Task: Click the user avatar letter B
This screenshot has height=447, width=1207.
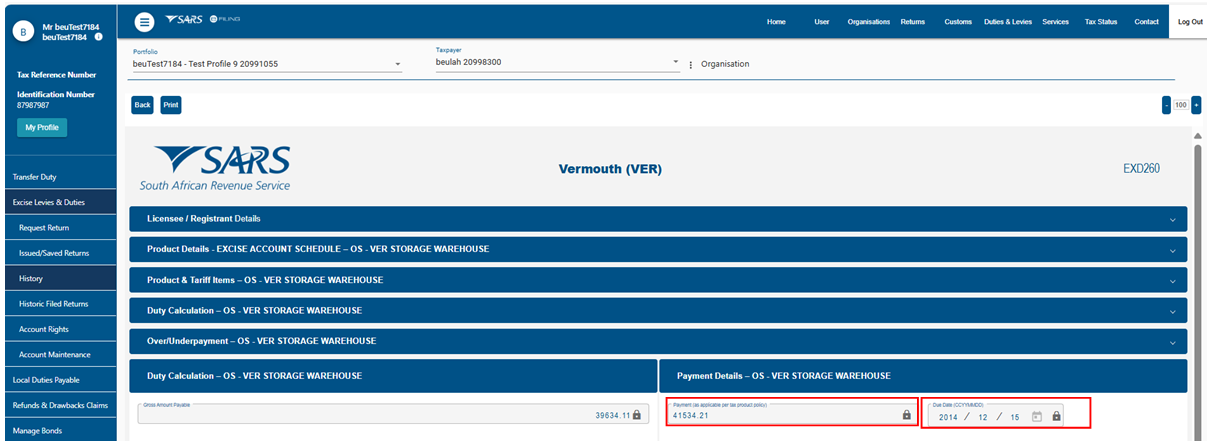Action: point(23,32)
